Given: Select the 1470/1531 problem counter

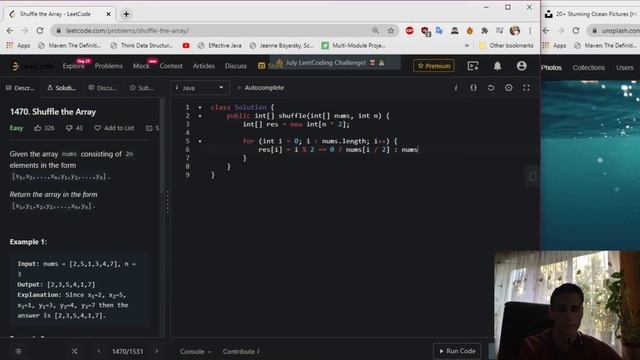Looking at the screenshot, I should (x=128, y=351).
